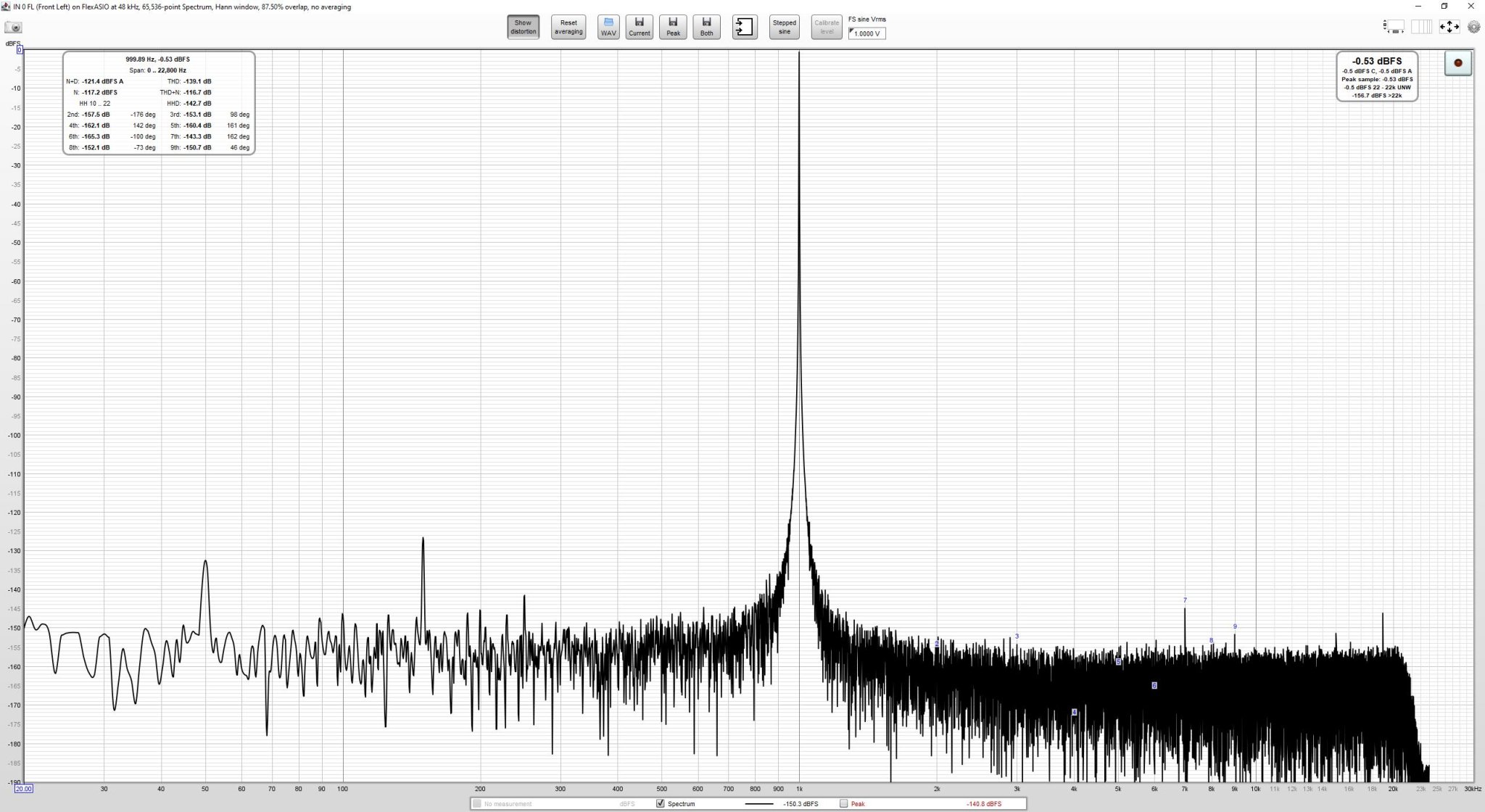Click the harmonic 4 marker on spectrum
The height and width of the screenshot is (812, 1485).
coord(1075,712)
